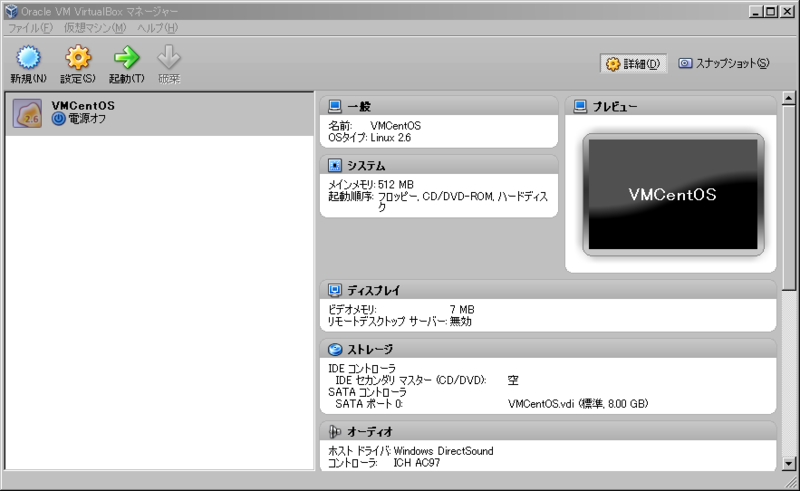Click the VirtualBox cube icon in title bar

(x=11, y=11)
